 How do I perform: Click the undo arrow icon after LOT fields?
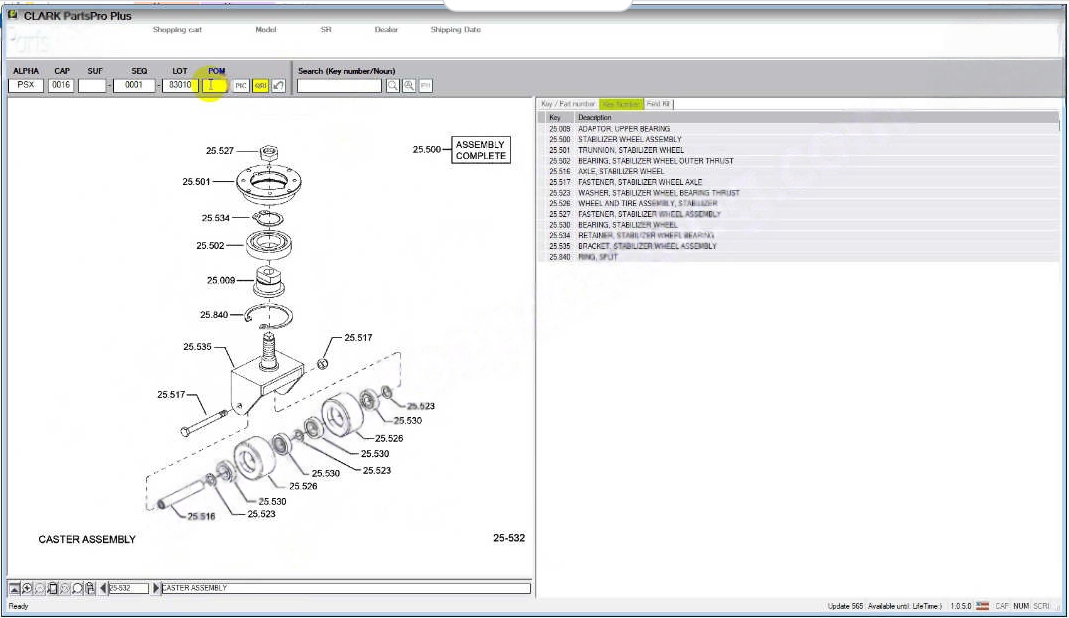pos(278,86)
